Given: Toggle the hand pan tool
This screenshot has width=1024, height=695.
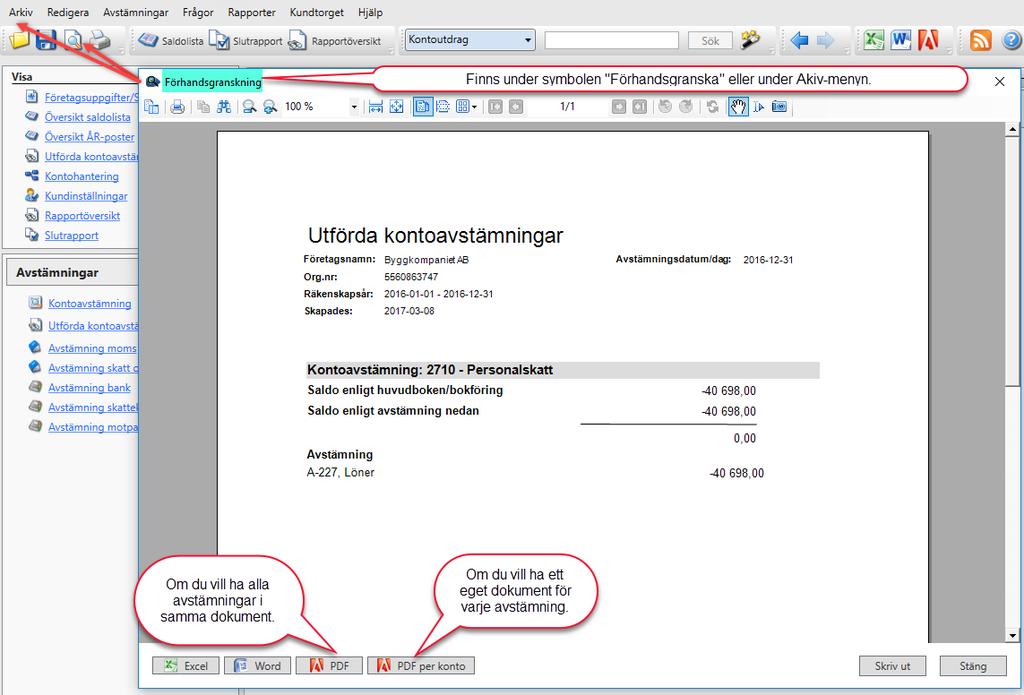Looking at the screenshot, I should click(x=738, y=106).
